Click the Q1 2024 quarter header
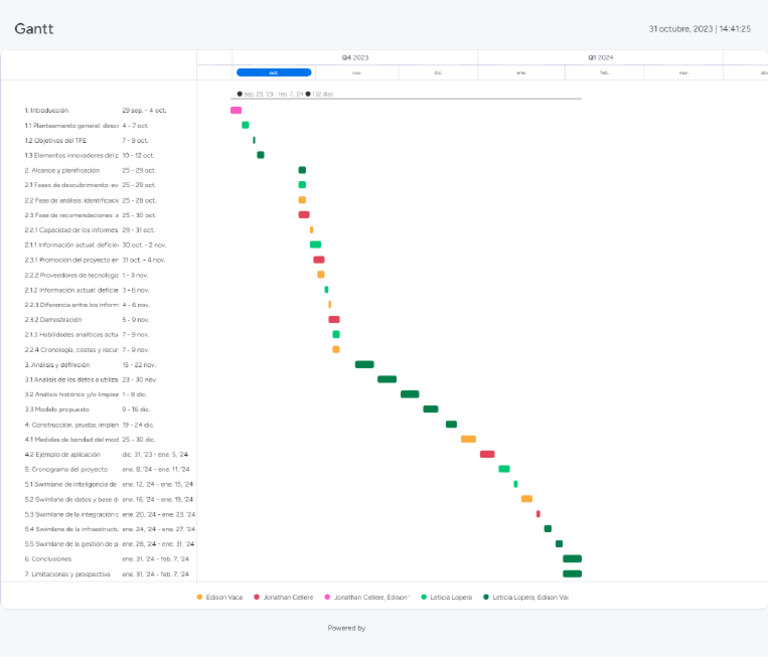Screen dimensions: 768x657 (600, 57)
